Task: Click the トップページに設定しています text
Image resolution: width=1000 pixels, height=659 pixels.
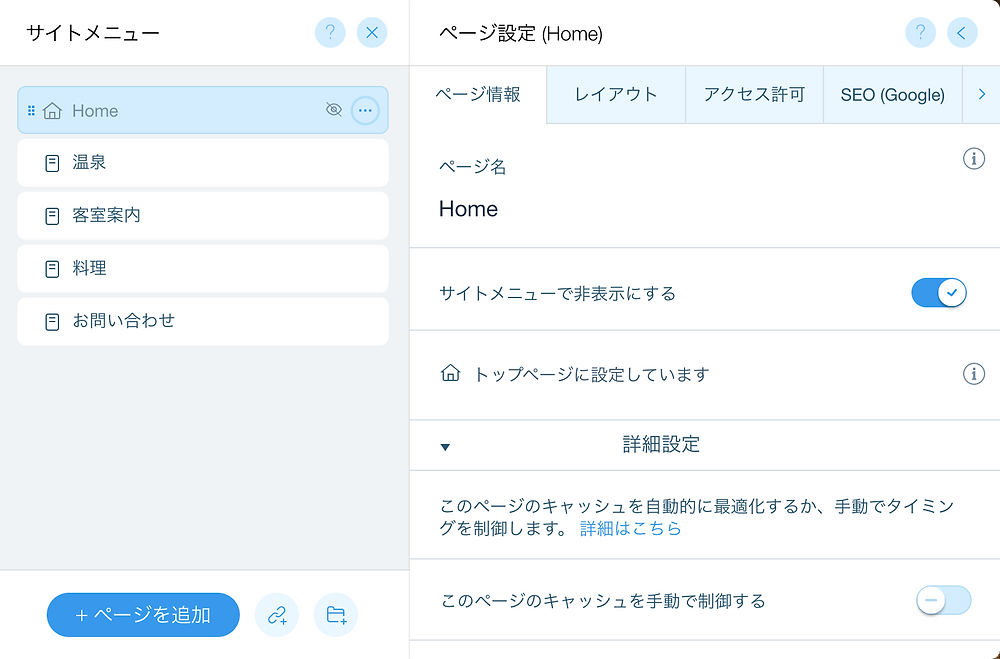Action: [x=591, y=374]
